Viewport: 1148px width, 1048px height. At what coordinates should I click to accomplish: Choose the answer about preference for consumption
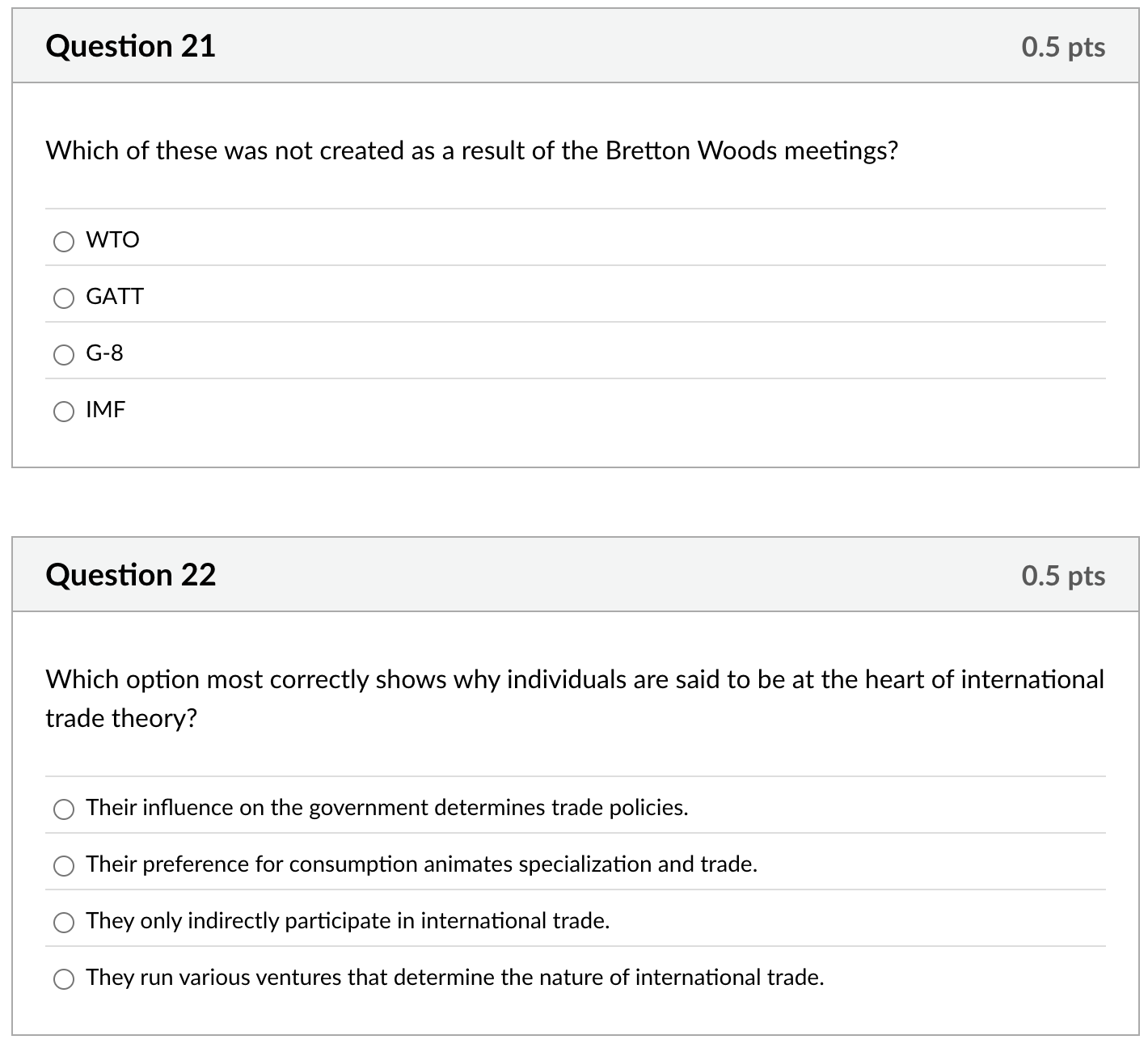(x=421, y=864)
